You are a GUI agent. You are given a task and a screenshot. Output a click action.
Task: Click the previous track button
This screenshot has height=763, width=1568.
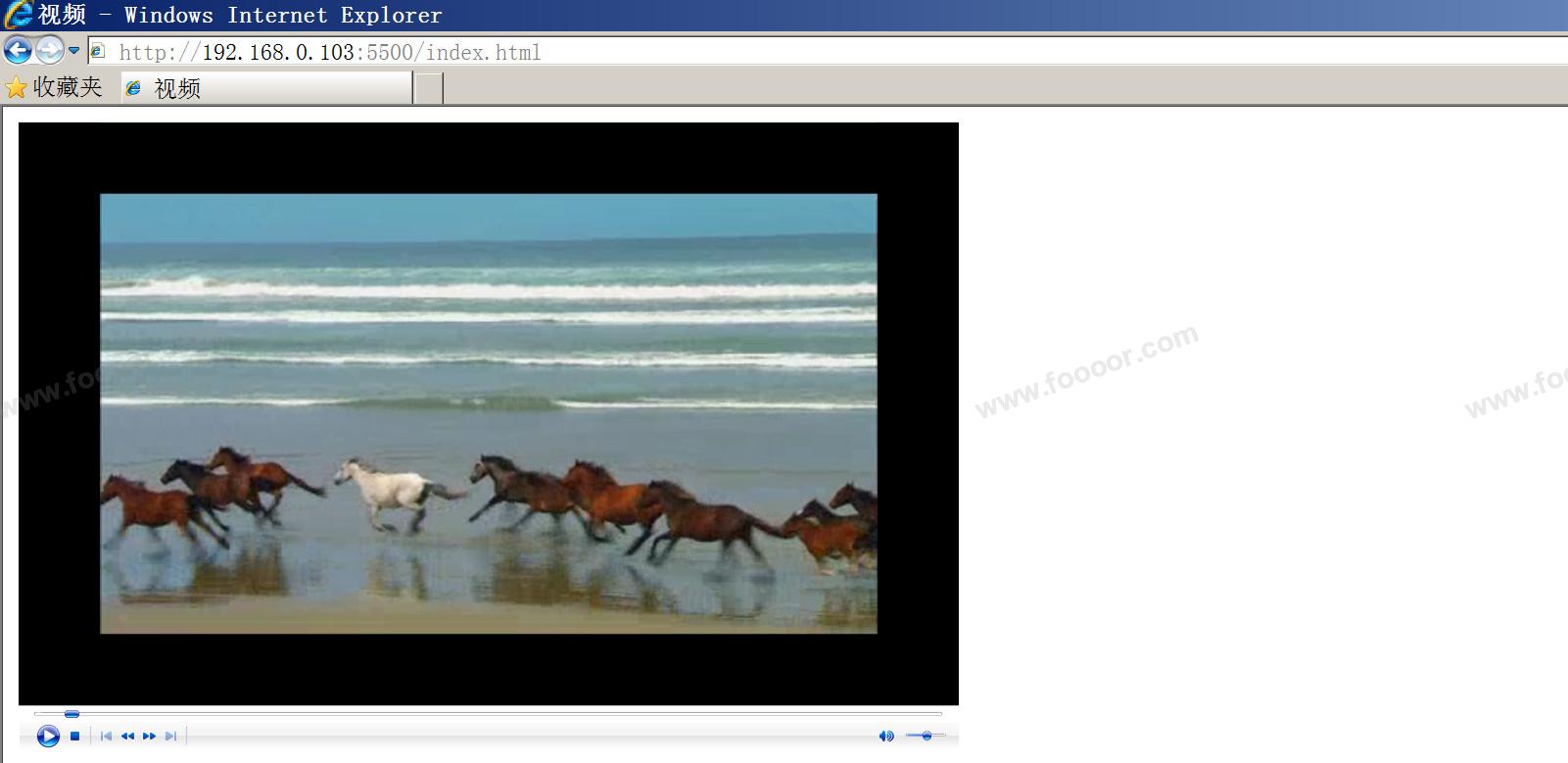coord(106,737)
